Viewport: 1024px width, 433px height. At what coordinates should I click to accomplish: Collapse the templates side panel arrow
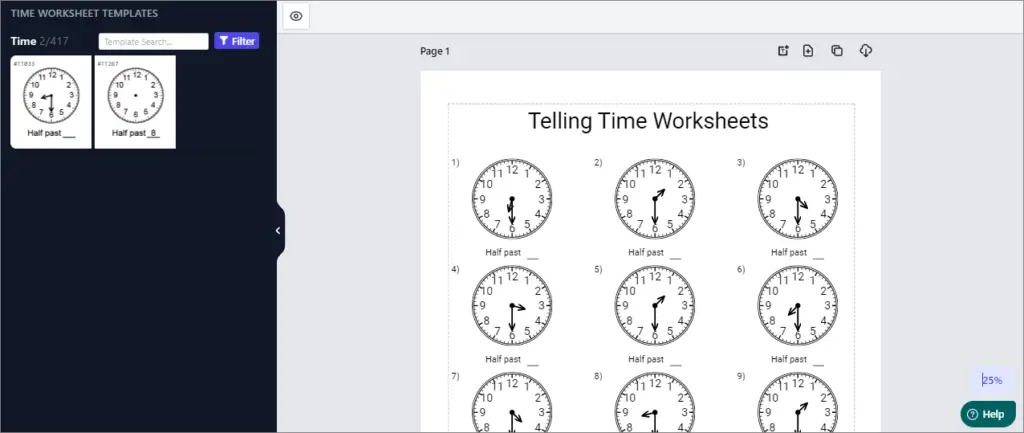[x=278, y=231]
